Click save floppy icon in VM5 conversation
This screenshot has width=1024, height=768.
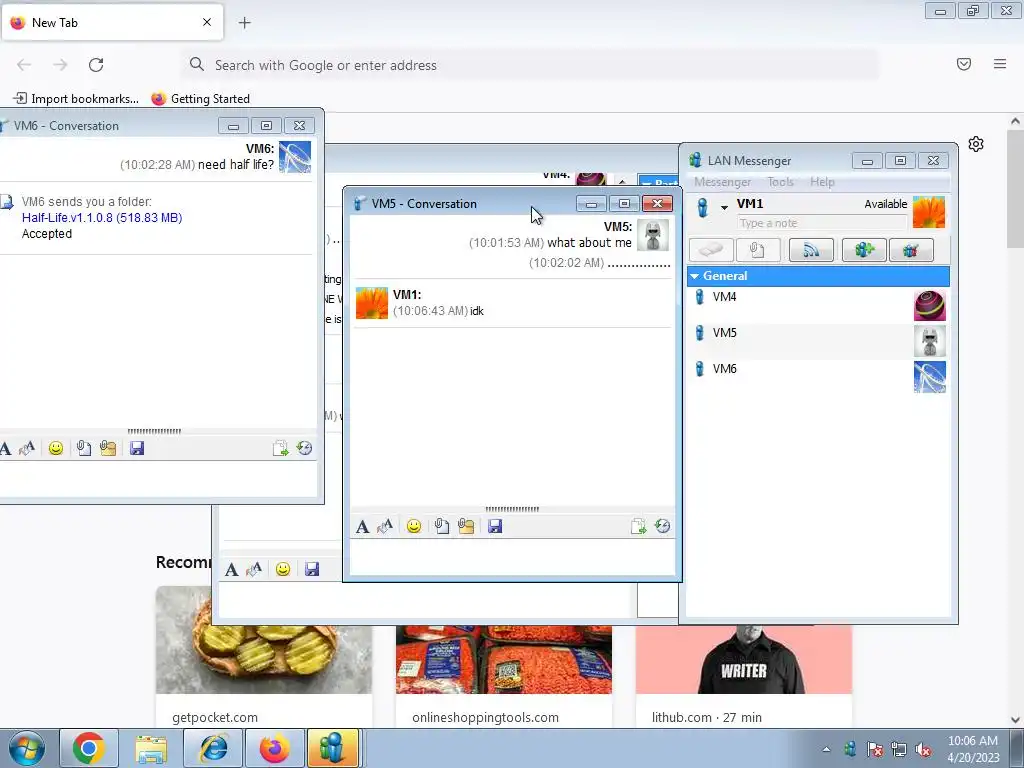coord(495,526)
